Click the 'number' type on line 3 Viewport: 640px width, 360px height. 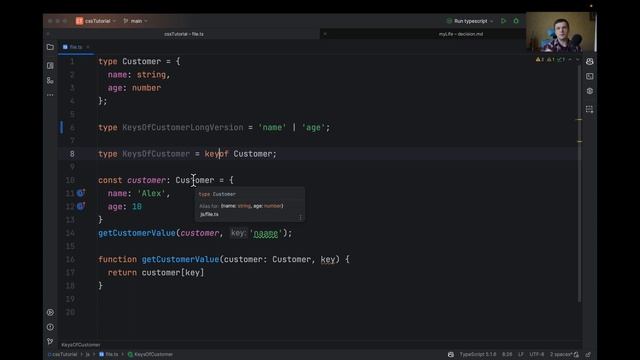[x=146, y=88]
